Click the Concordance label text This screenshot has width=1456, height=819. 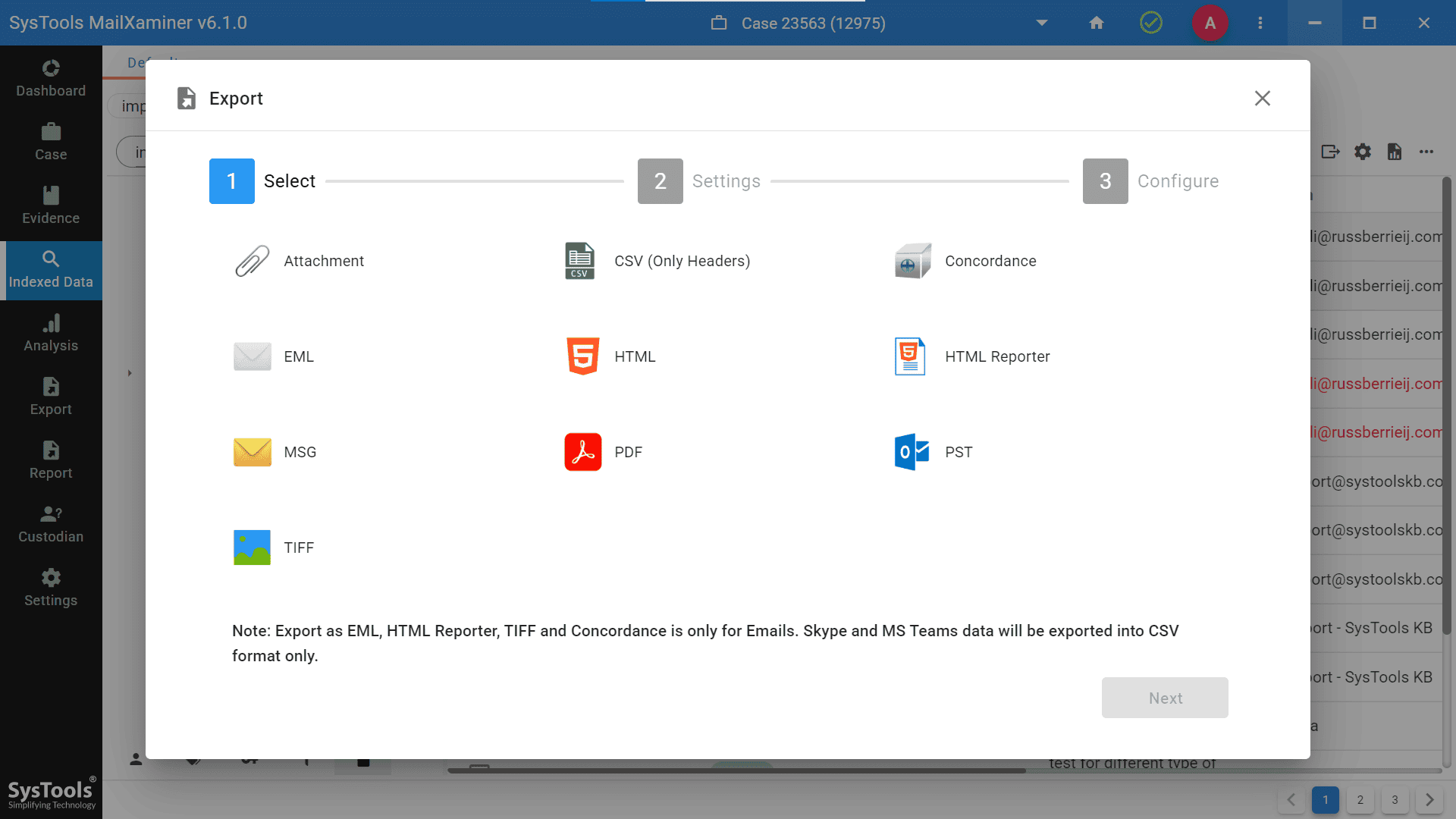tap(990, 261)
